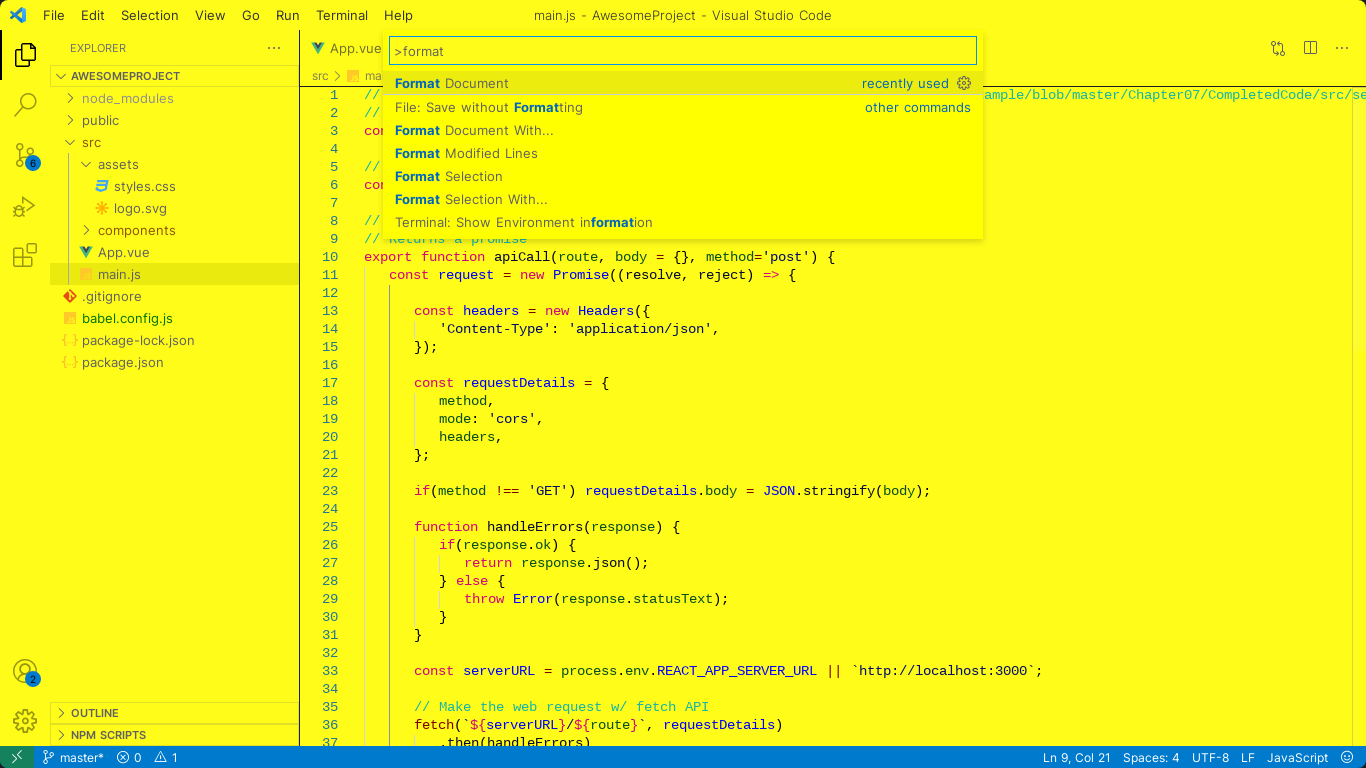This screenshot has width=1366, height=768.
Task: Click the remote window indicator in status bar
Action: pyautogui.click(x=17, y=757)
